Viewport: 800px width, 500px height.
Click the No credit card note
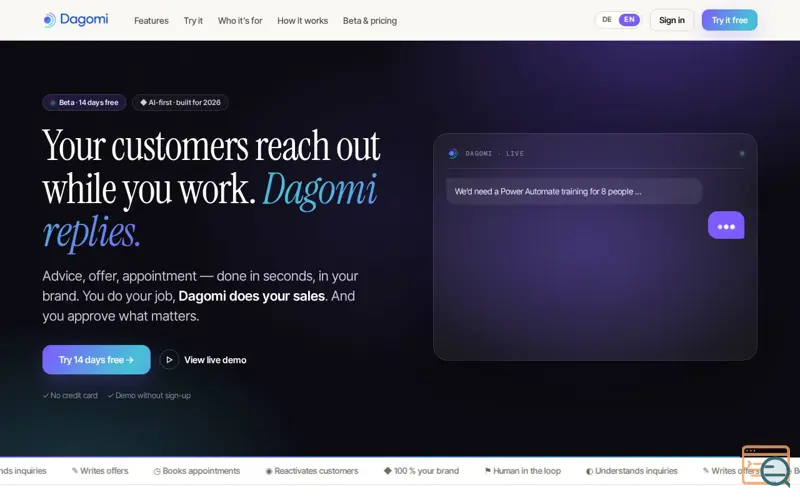coord(70,395)
